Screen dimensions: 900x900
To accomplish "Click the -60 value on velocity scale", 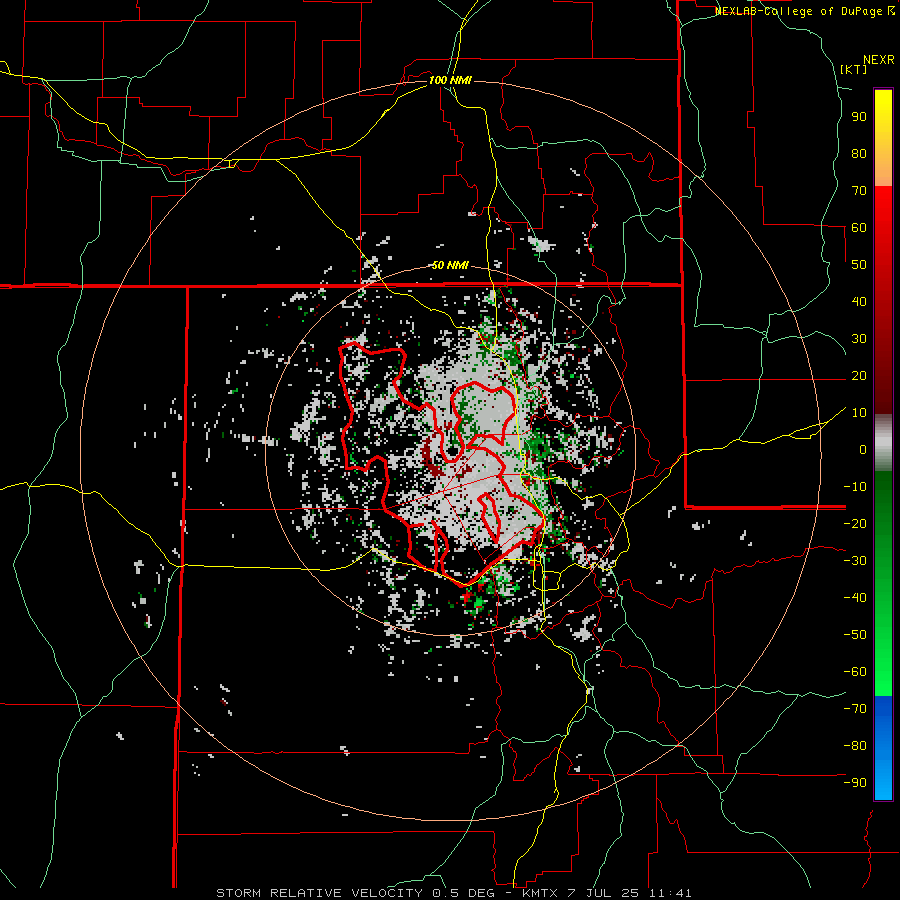I will click(855, 672).
